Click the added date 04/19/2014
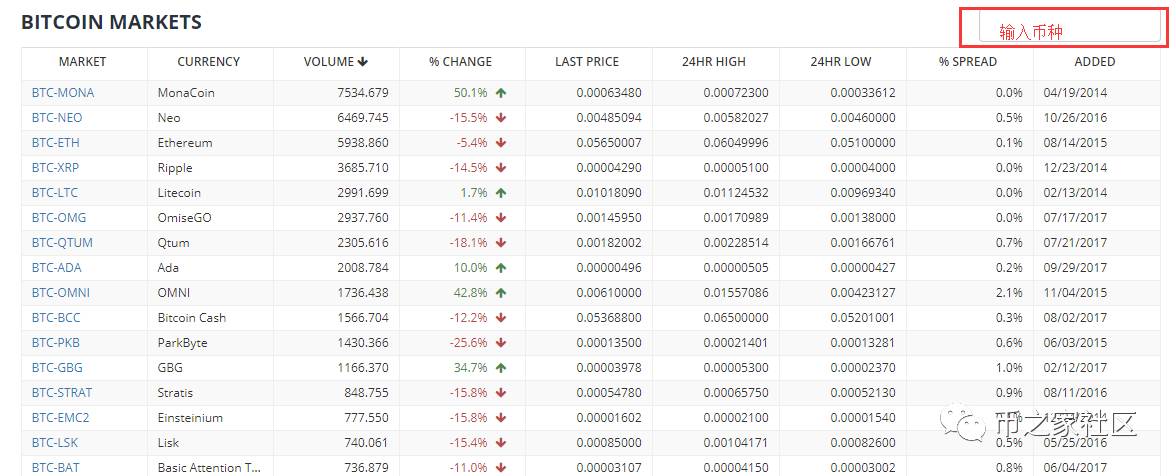The image size is (1176, 476). click(x=1075, y=93)
